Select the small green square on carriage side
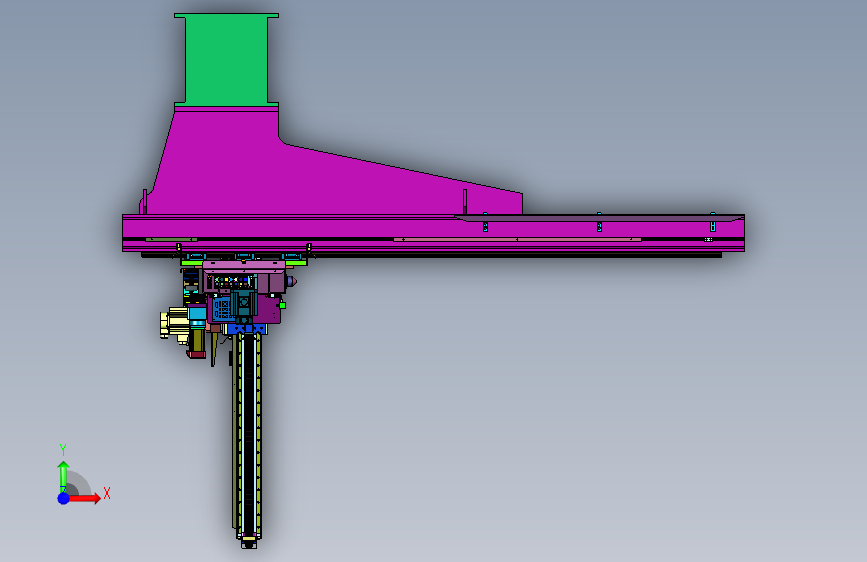The width and height of the screenshot is (867, 562). pyautogui.click(x=283, y=305)
